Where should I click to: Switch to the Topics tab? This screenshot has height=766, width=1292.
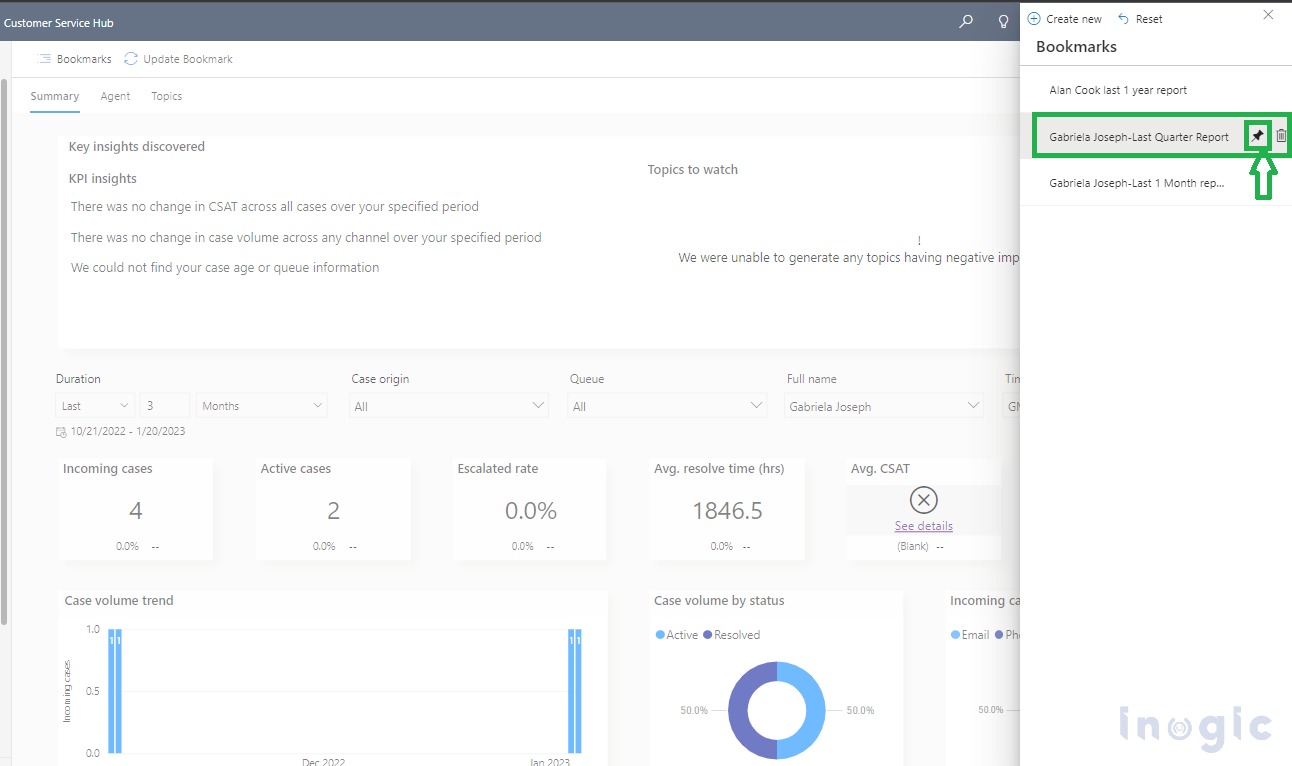167,96
